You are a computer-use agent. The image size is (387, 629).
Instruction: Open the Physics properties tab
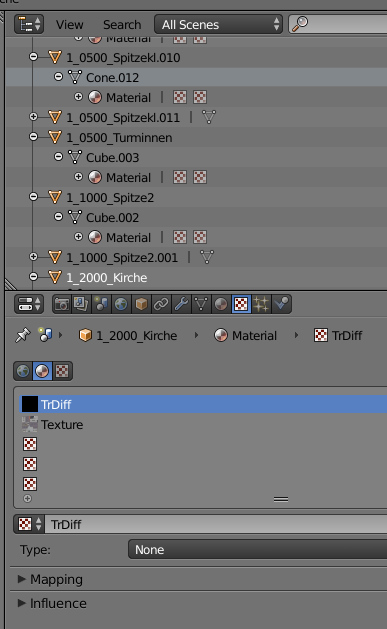tap(281, 304)
